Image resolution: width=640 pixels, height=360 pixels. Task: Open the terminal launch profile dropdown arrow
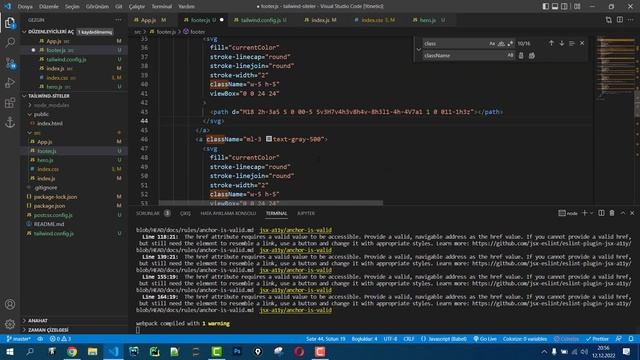(591, 213)
